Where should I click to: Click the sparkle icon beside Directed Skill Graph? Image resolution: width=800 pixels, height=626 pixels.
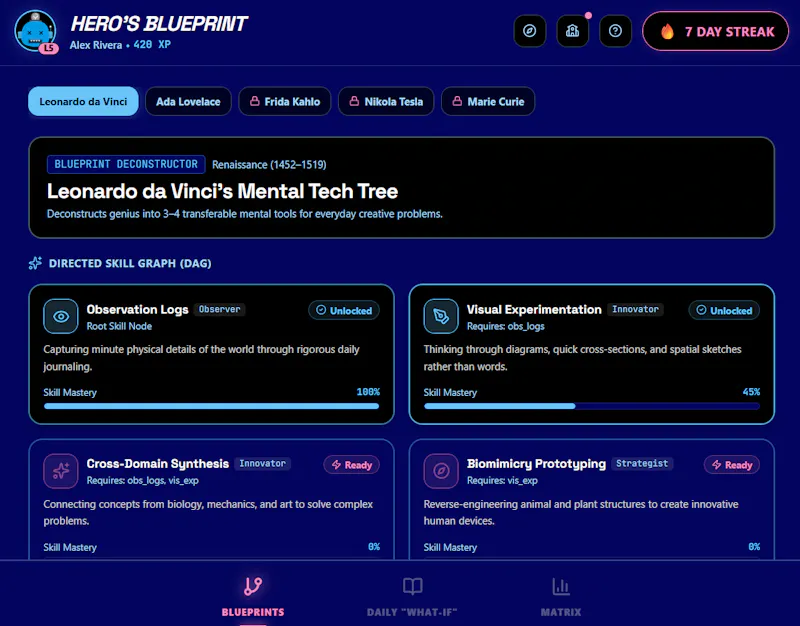pyautogui.click(x=35, y=263)
